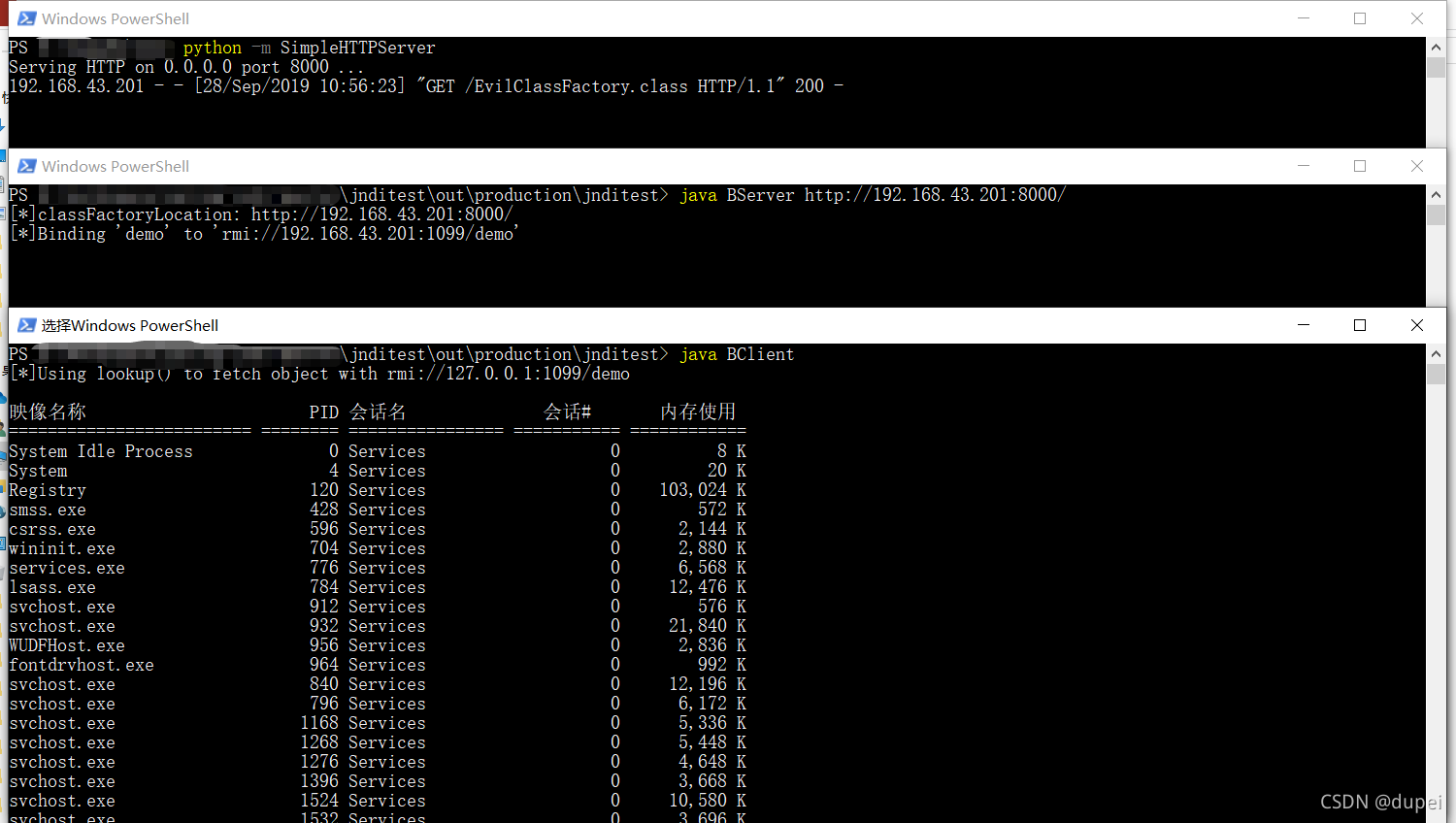Minimize the bottom BClient PowerShell window
The width and height of the screenshot is (1456, 823).
coord(1304,325)
